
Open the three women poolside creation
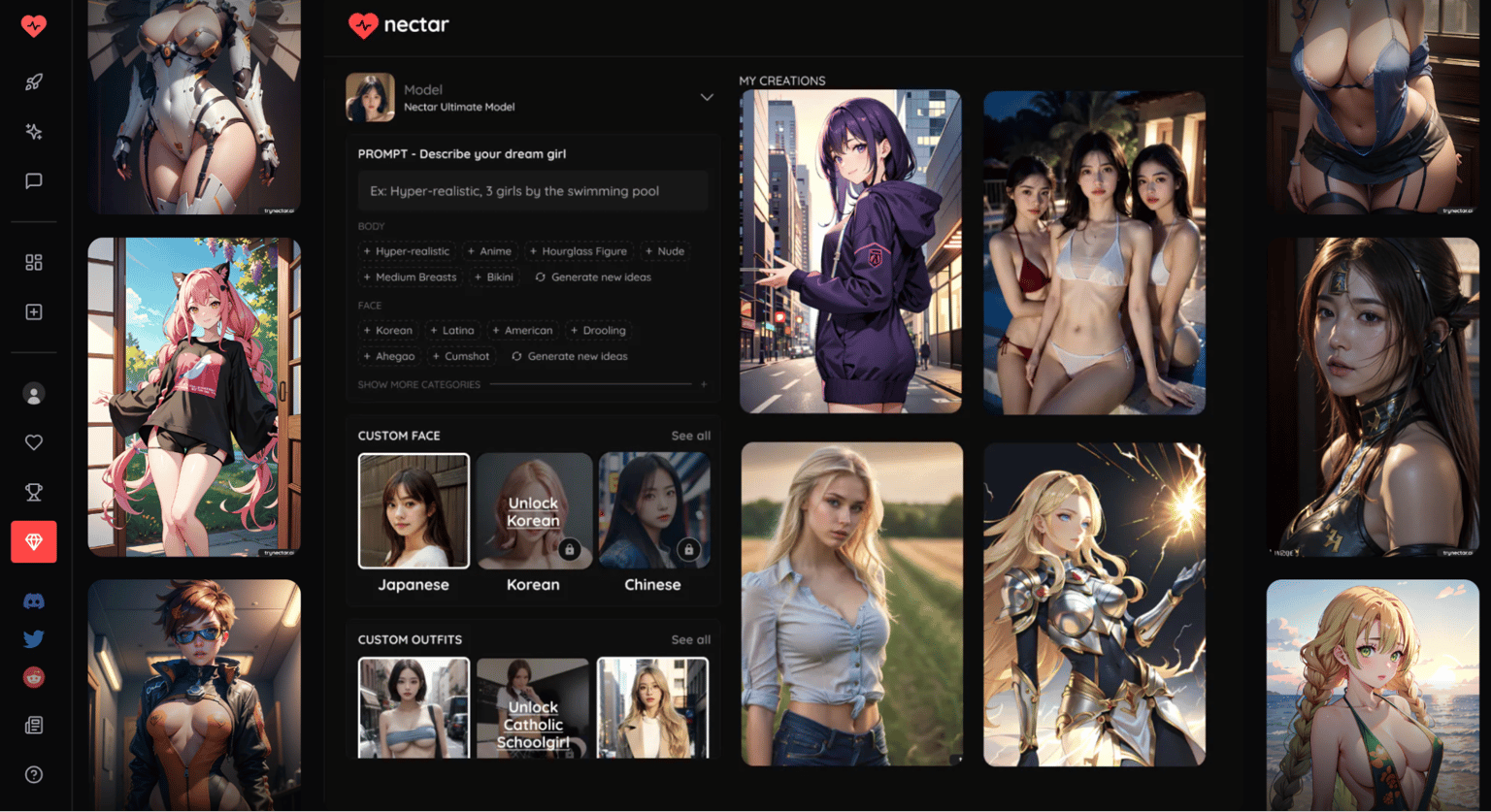1094,252
